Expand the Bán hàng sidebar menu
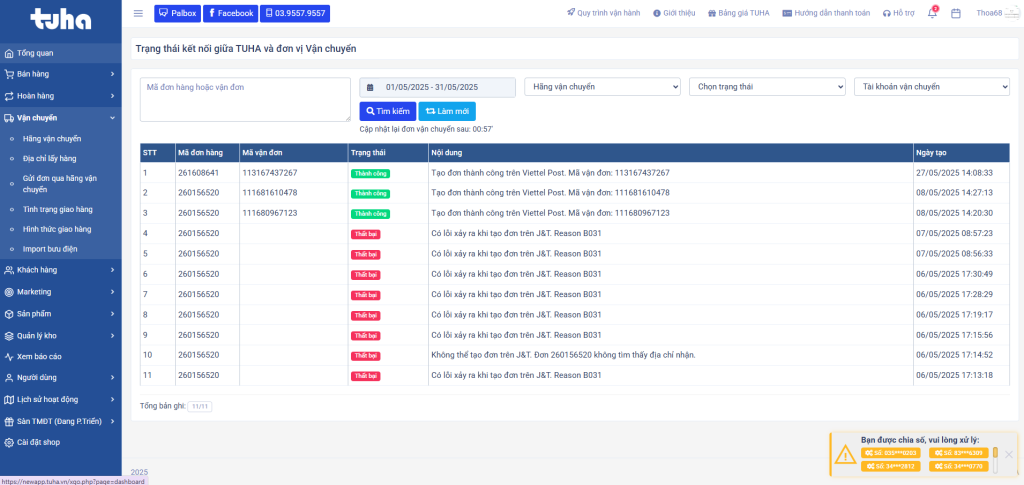Image resolution: width=1024 pixels, height=485 pixels. pyautogui.click(x=60, y=74)
